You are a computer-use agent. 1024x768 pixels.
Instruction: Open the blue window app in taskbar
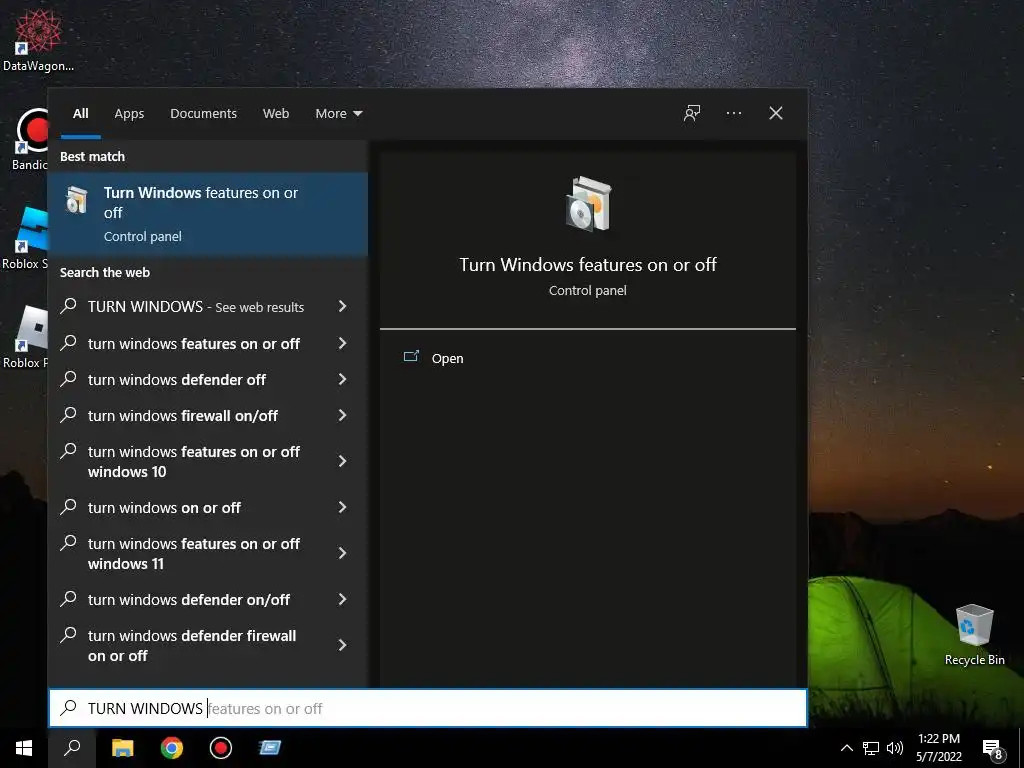tap(270, 748)
